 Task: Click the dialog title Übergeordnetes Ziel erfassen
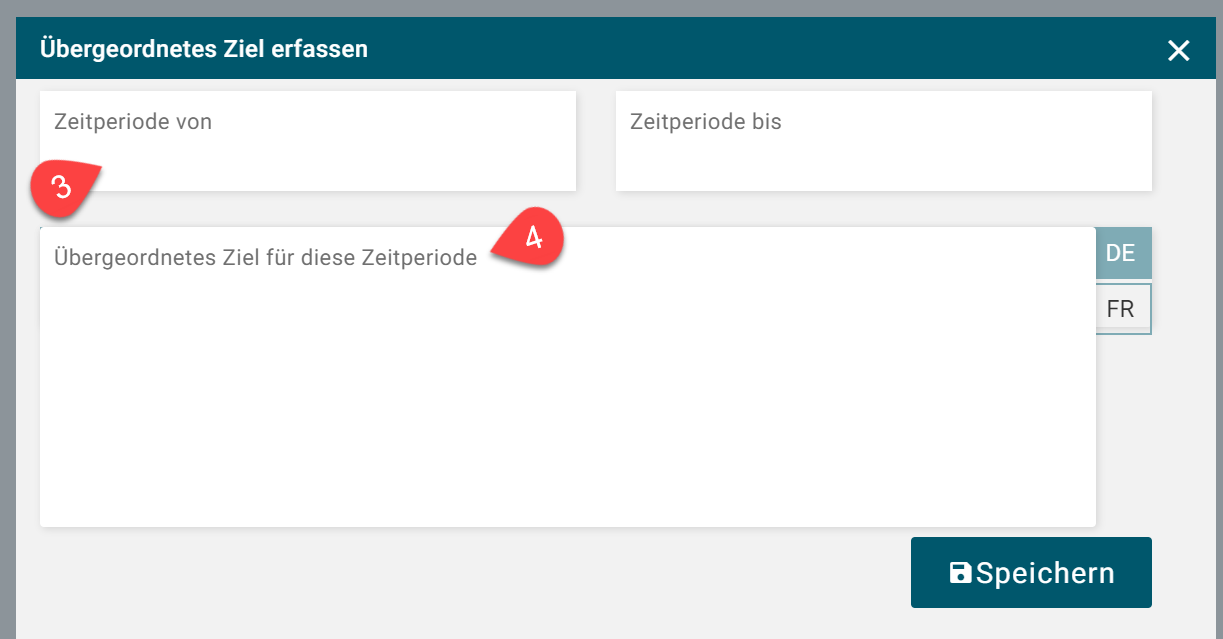203,48
